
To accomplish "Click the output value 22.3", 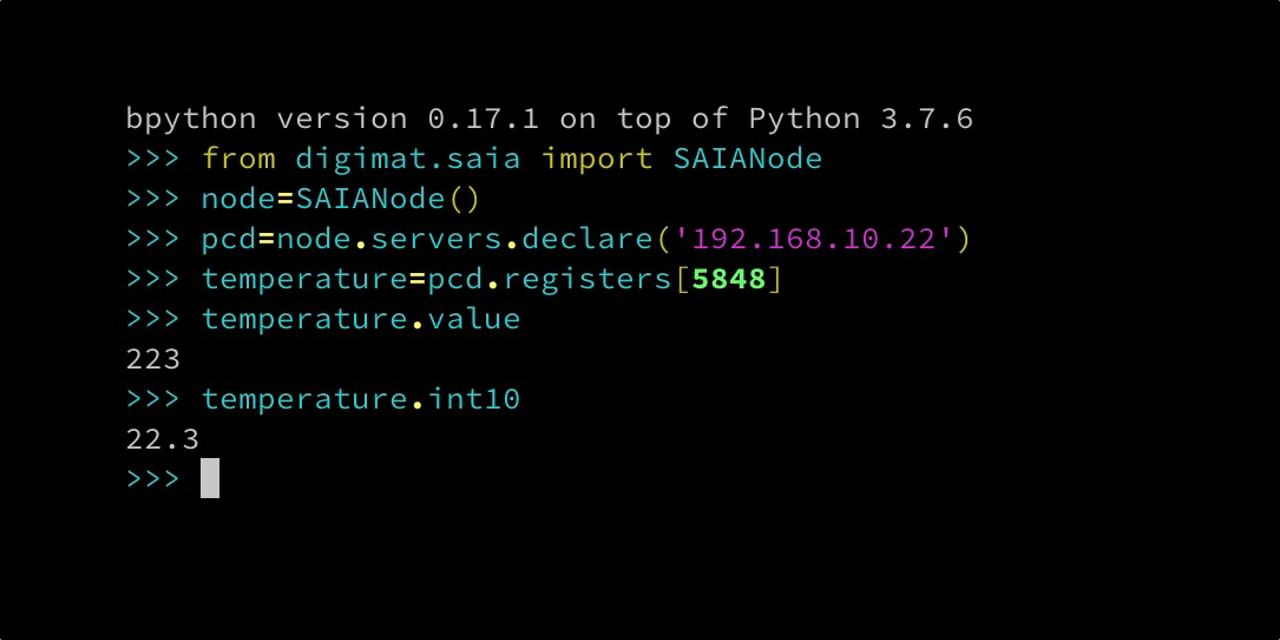I will [x=162, y=439].
